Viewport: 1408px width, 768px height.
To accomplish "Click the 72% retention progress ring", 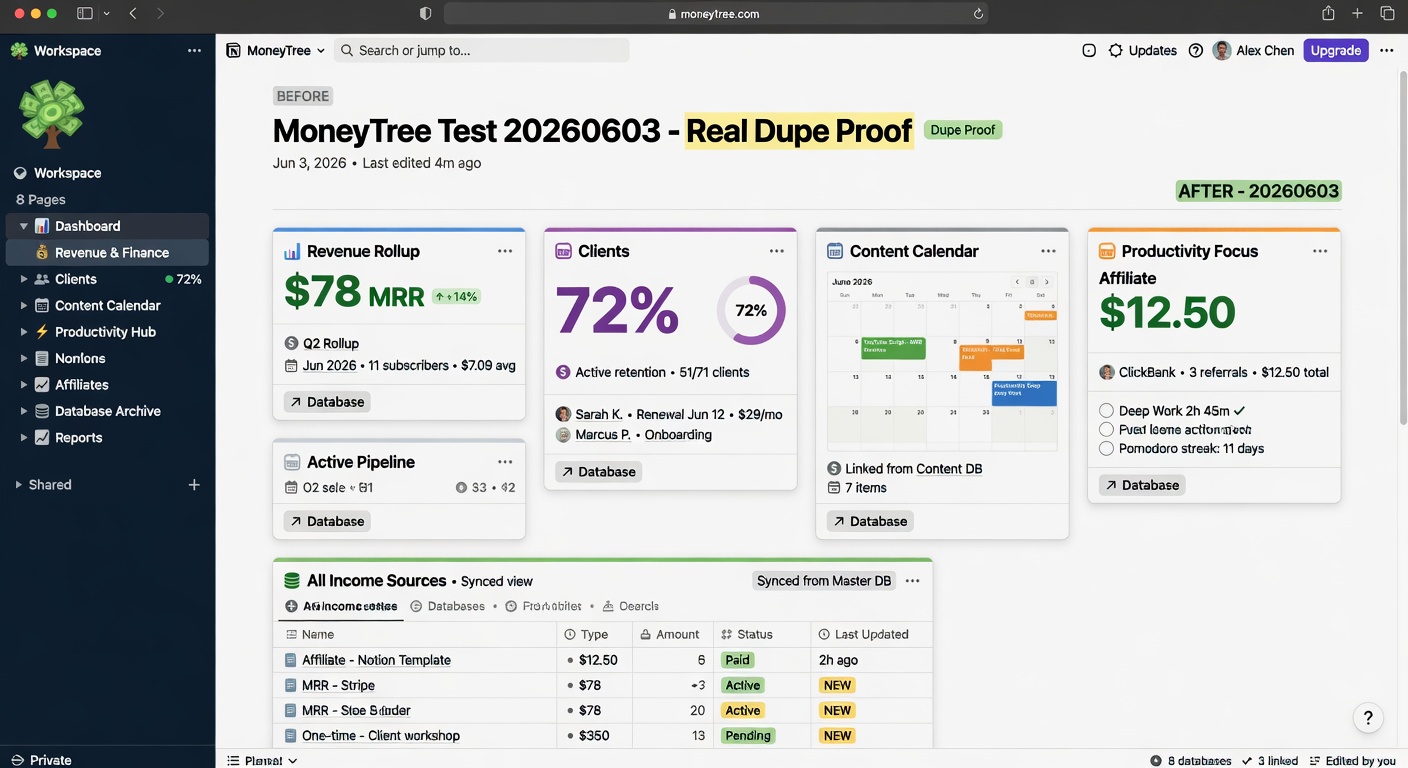I will pyautogui.click(x=751, y=310).
